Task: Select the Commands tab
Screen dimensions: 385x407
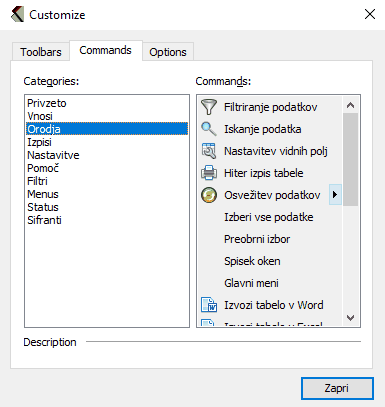Action: click(x=105, y=50)
